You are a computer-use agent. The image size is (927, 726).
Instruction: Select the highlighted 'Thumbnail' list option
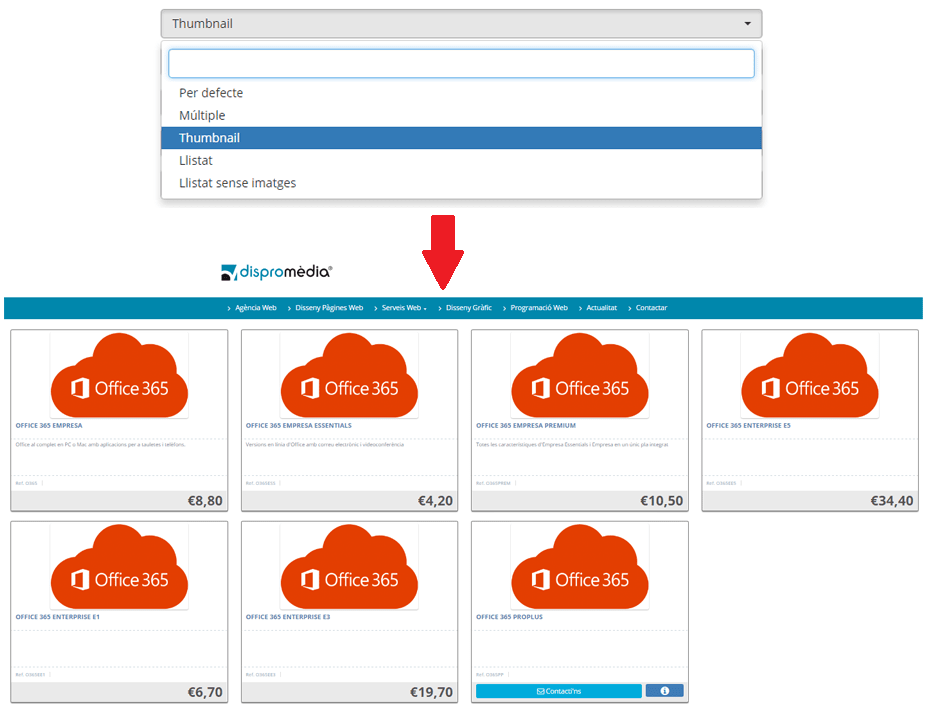coord(461,138)
